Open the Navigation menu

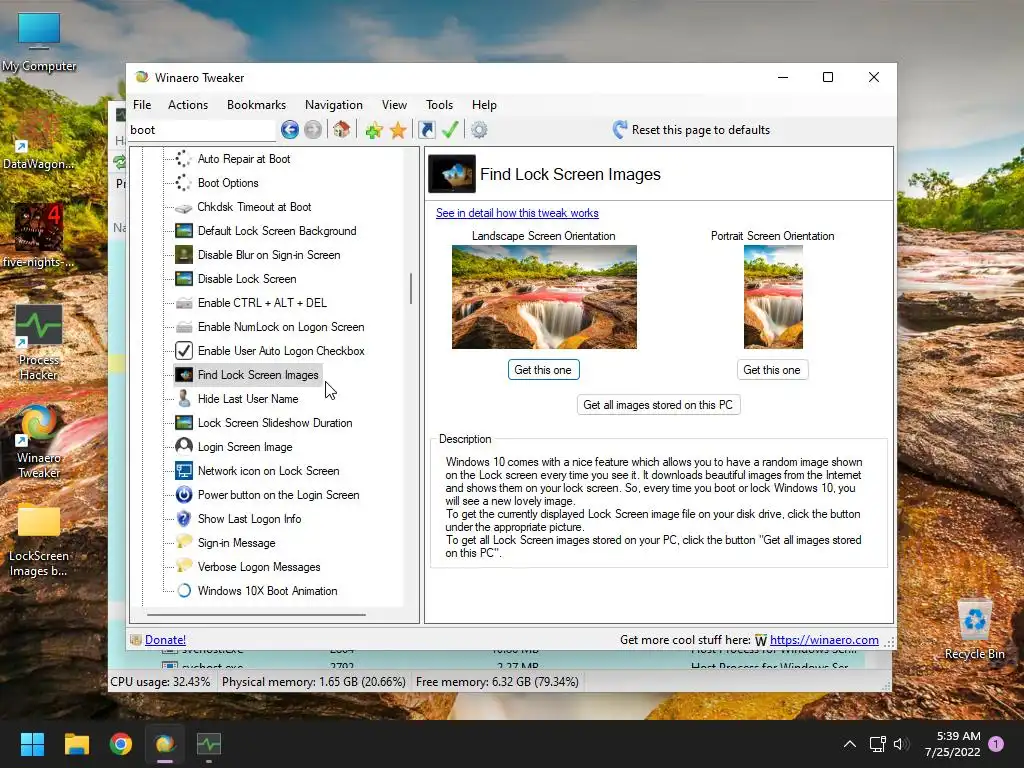[334, 104]
